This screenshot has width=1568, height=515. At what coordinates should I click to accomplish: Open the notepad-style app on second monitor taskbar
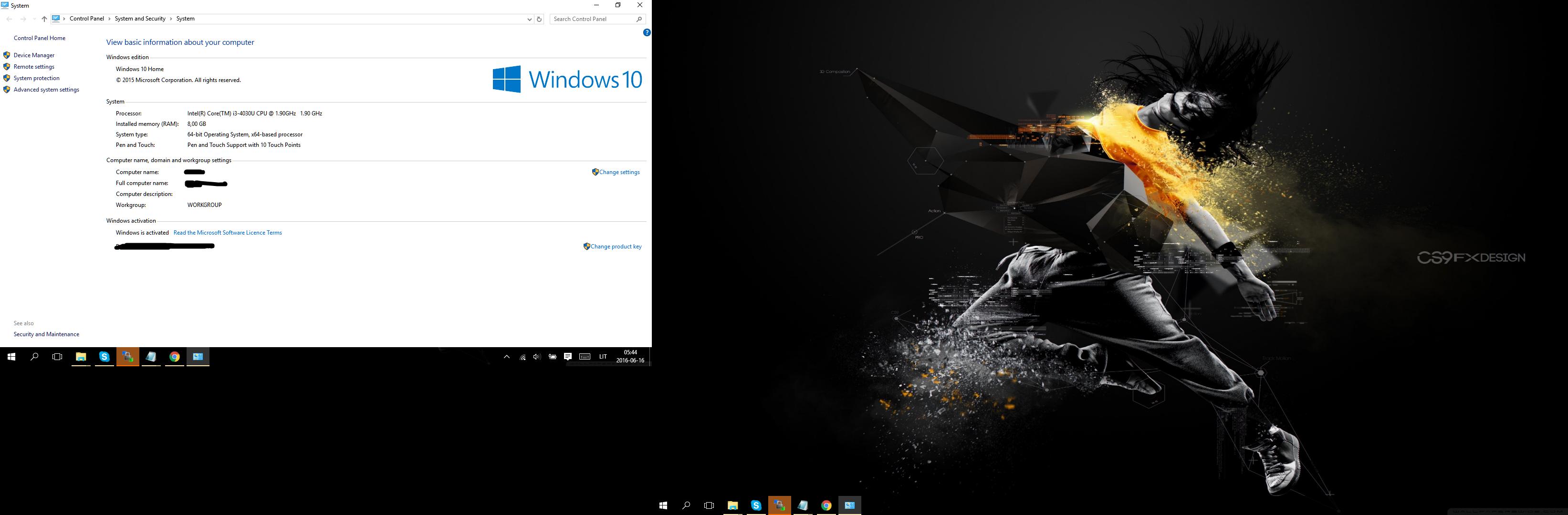(803, 505)
